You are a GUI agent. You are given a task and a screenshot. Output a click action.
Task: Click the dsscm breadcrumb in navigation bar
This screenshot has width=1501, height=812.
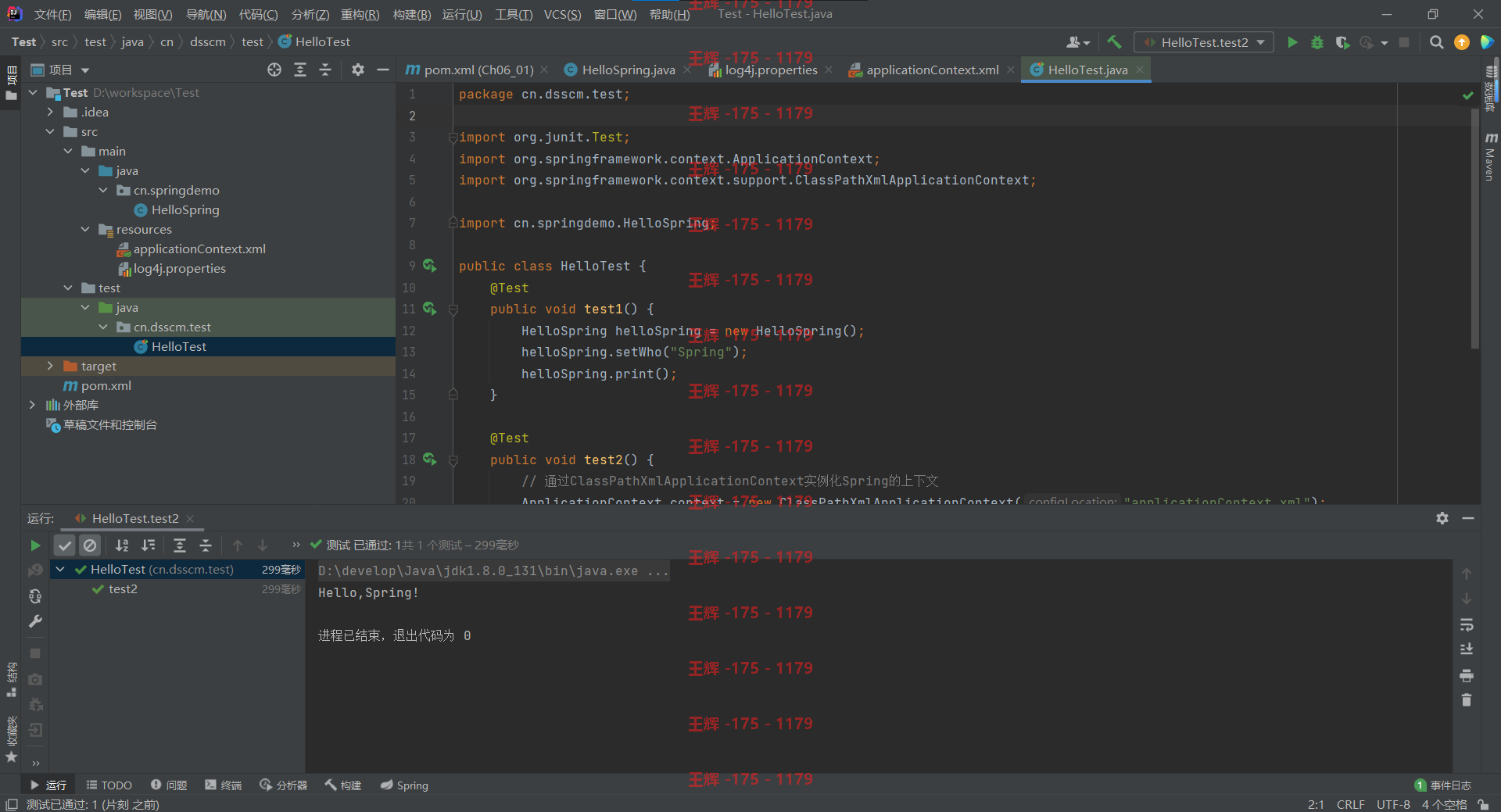207,42
